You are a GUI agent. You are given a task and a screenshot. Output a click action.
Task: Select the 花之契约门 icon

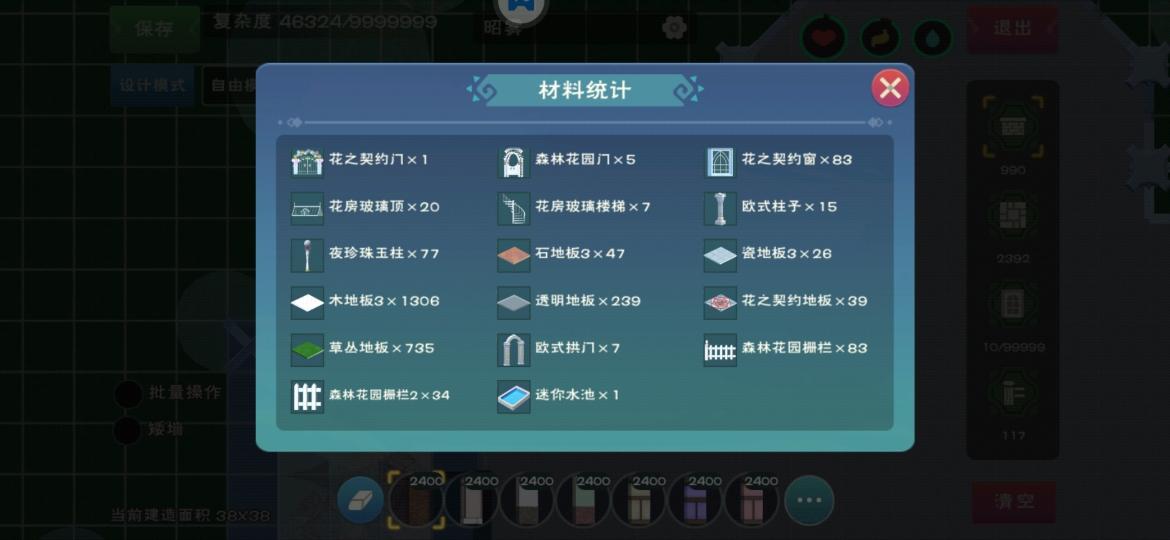[307, 162]
